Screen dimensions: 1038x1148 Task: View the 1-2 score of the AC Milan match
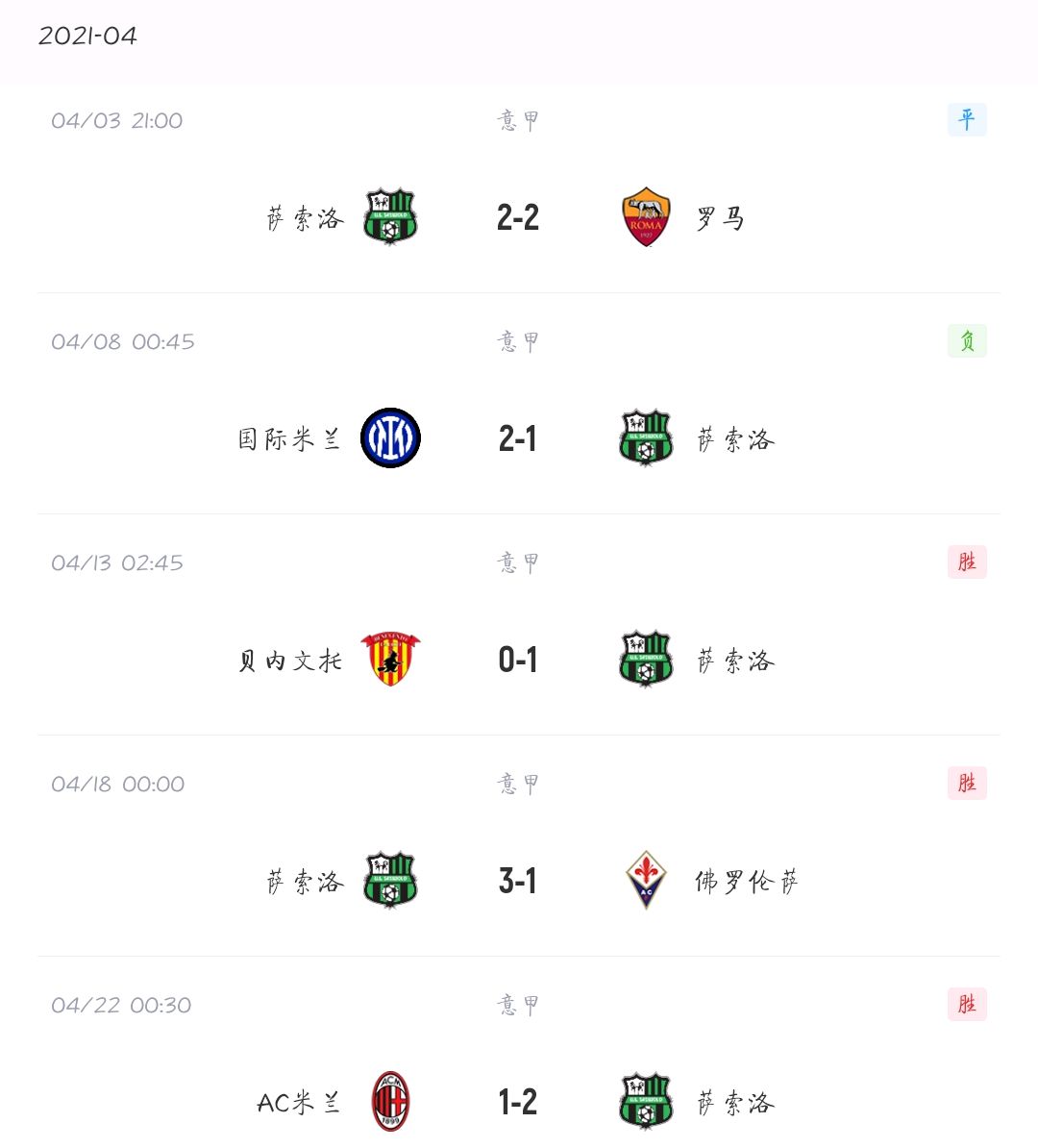point(518,1103)
